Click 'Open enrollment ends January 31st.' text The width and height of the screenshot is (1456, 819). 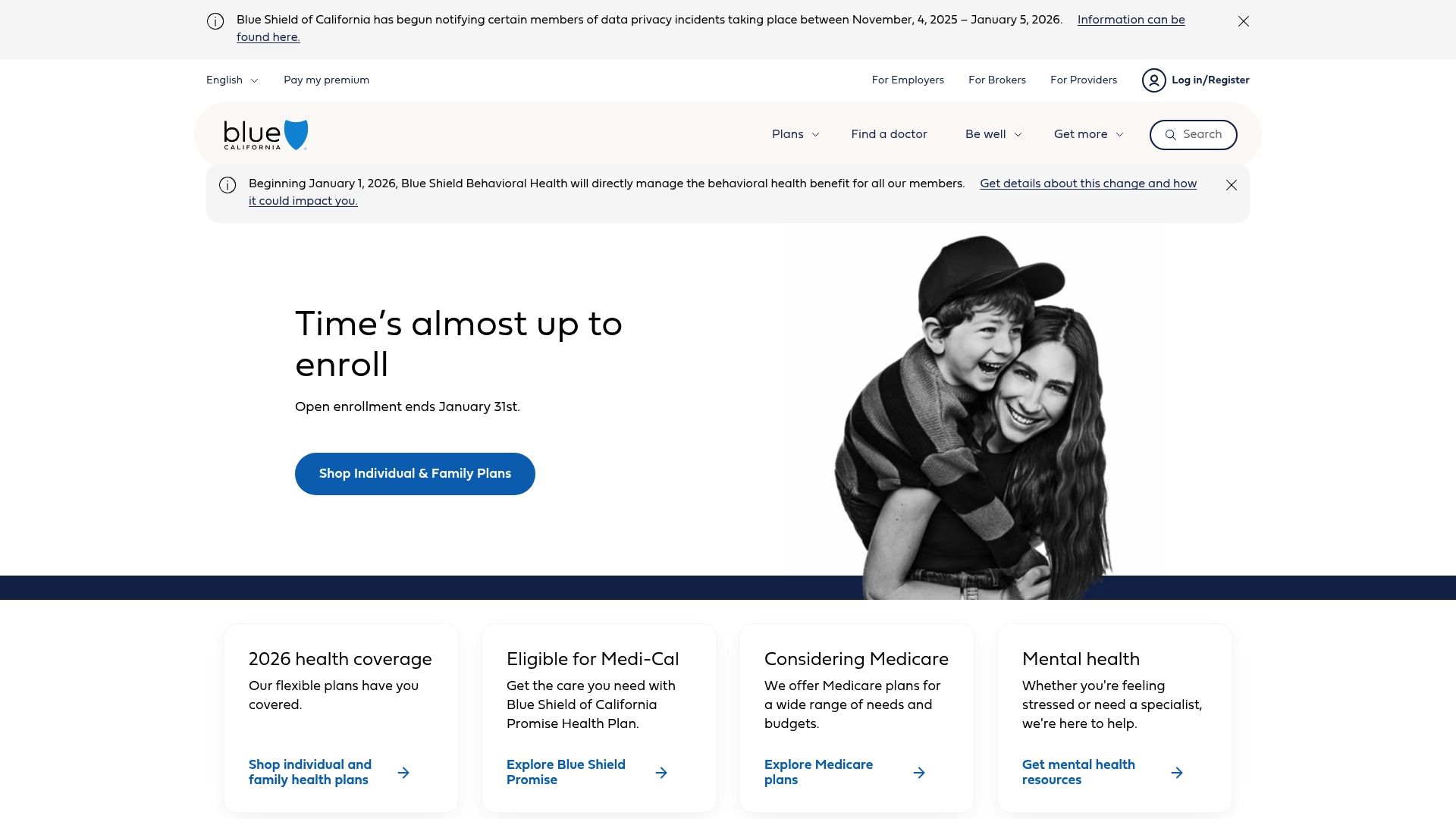407,407
